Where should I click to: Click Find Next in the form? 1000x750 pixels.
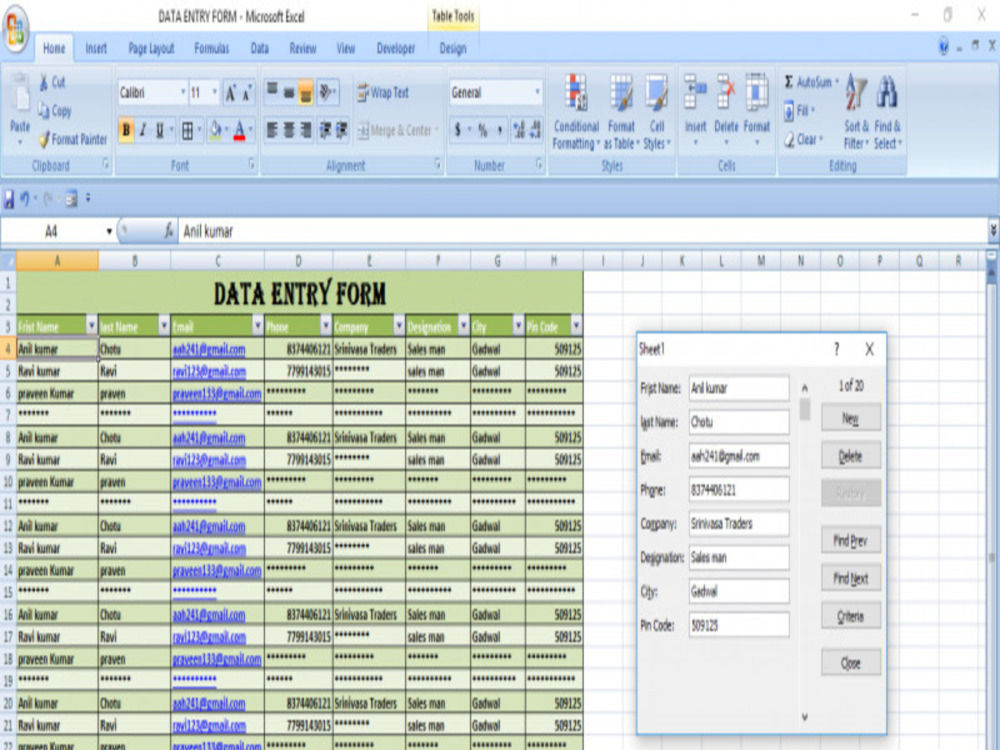[x=851, y=578]
